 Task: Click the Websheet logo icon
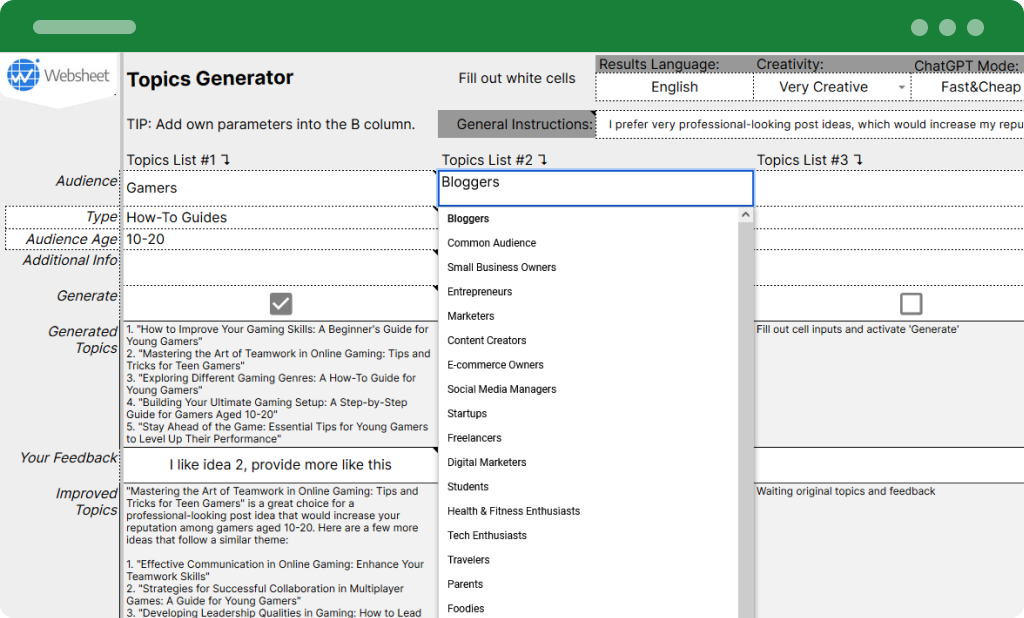coord(23,74)
